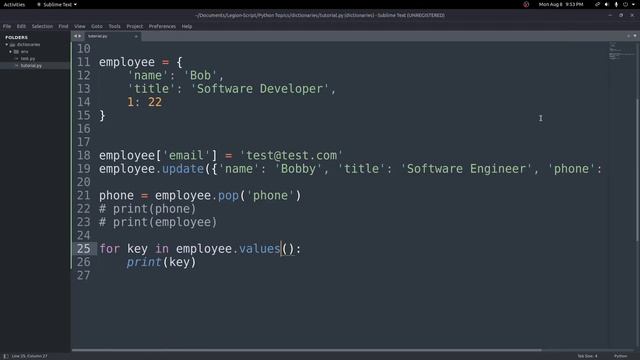Image resolution: width=640 pixels, height=360 pixels.
Task: Click the microphone tray icon
Action: point(616,4)
